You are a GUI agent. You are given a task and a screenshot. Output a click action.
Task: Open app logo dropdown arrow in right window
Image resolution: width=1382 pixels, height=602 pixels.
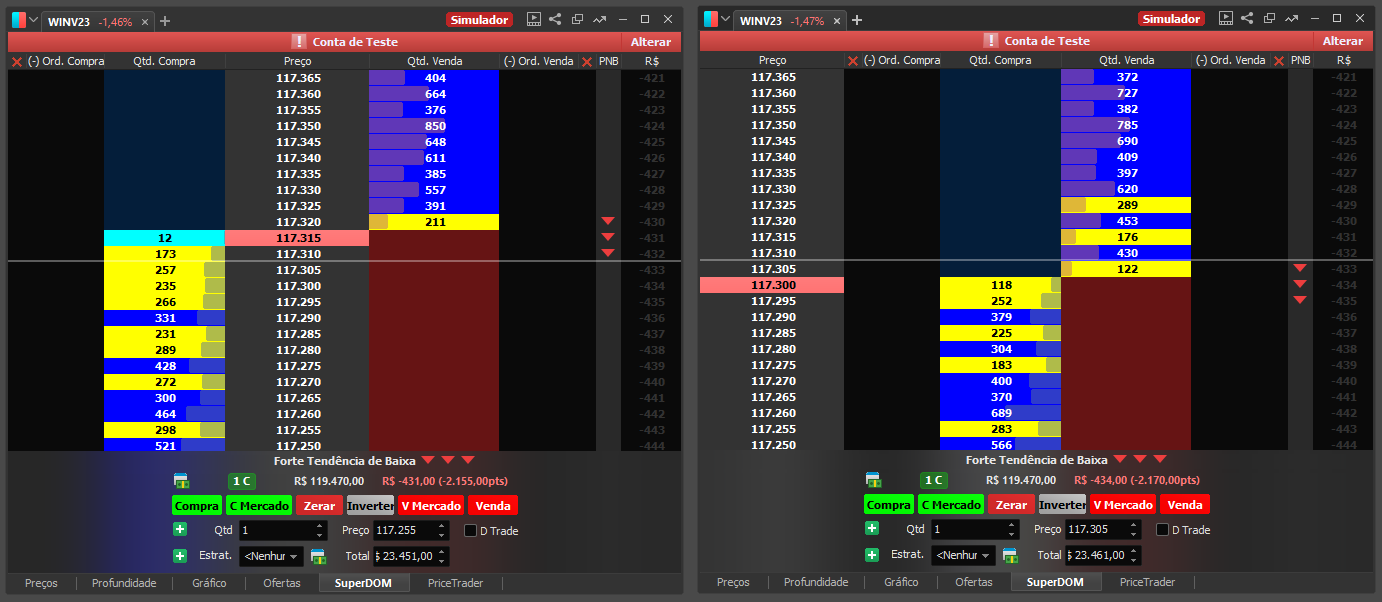coord(727,20)
